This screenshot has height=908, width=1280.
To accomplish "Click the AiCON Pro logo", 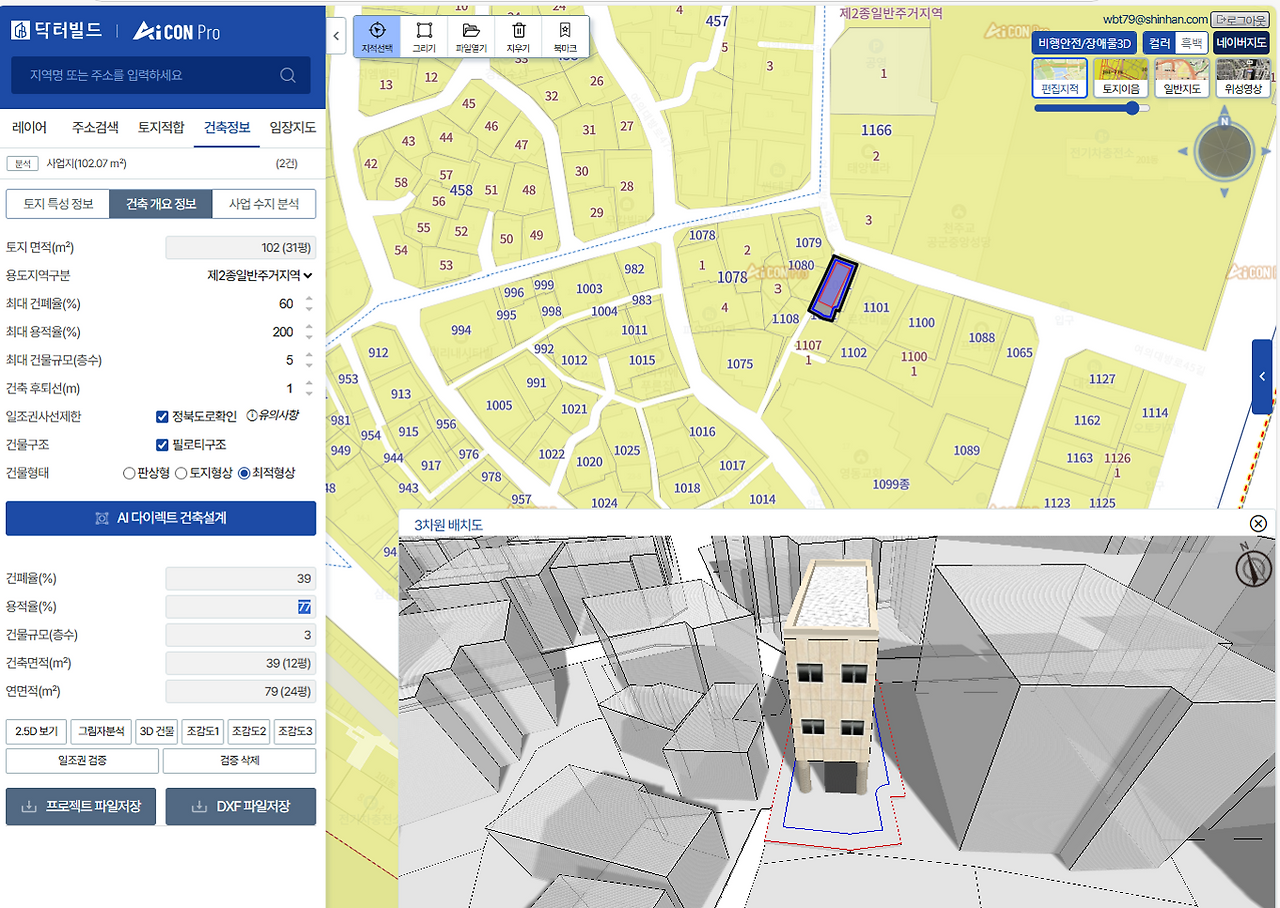I will point(176,31).
